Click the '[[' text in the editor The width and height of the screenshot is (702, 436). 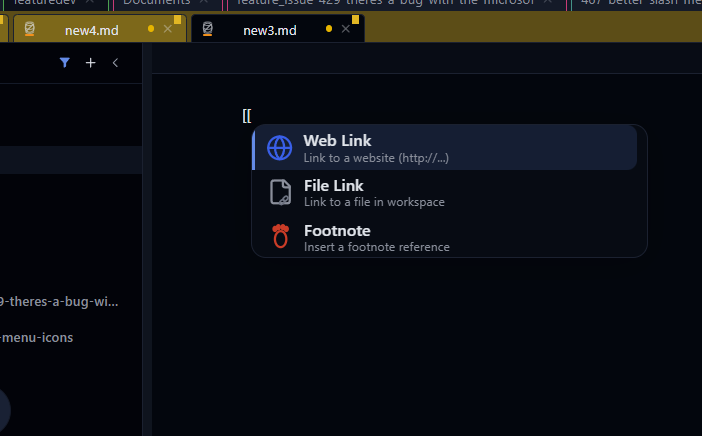pyautogui.click(x=247, y=115)
